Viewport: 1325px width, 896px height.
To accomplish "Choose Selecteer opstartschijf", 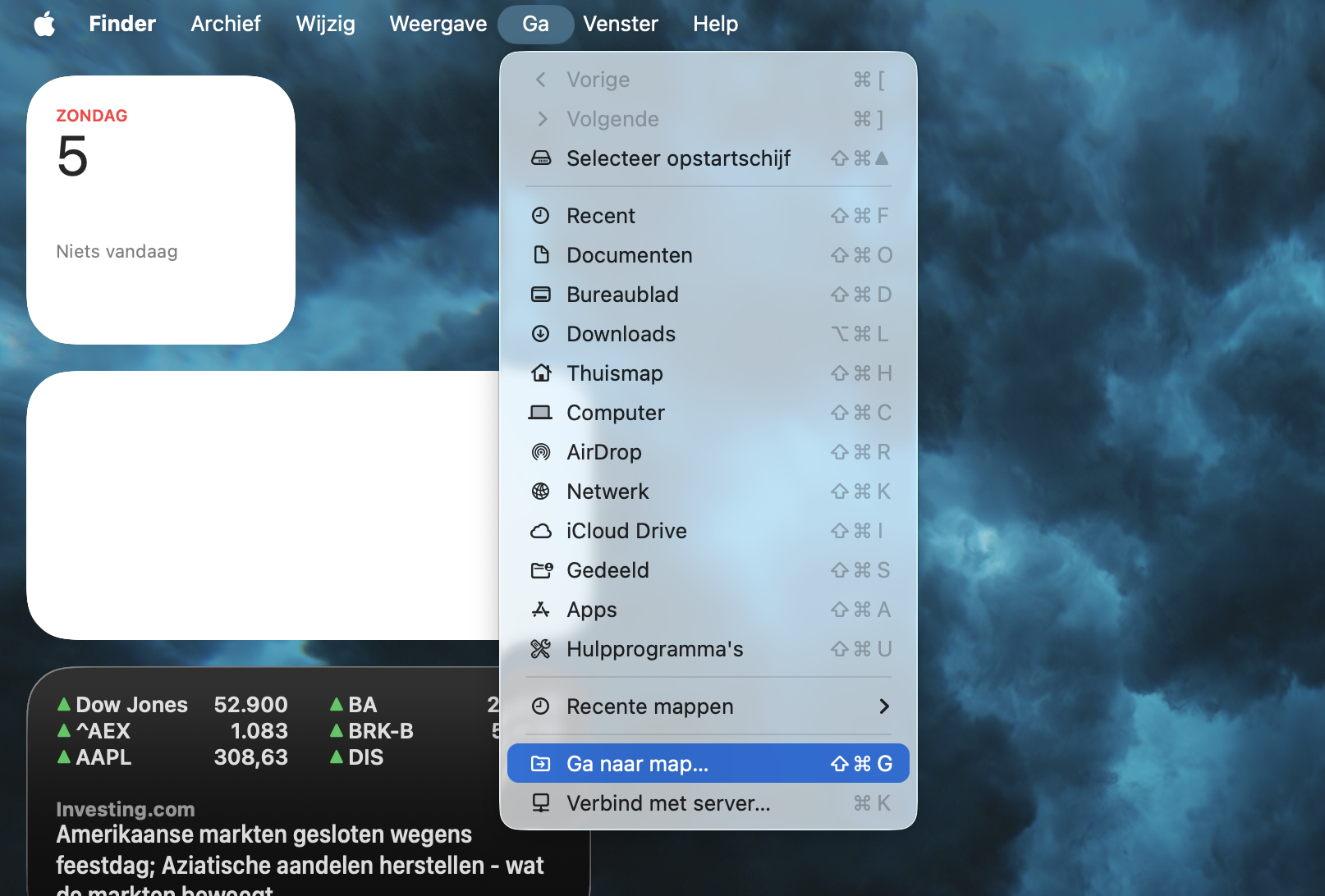I will [x=708, y=158].
